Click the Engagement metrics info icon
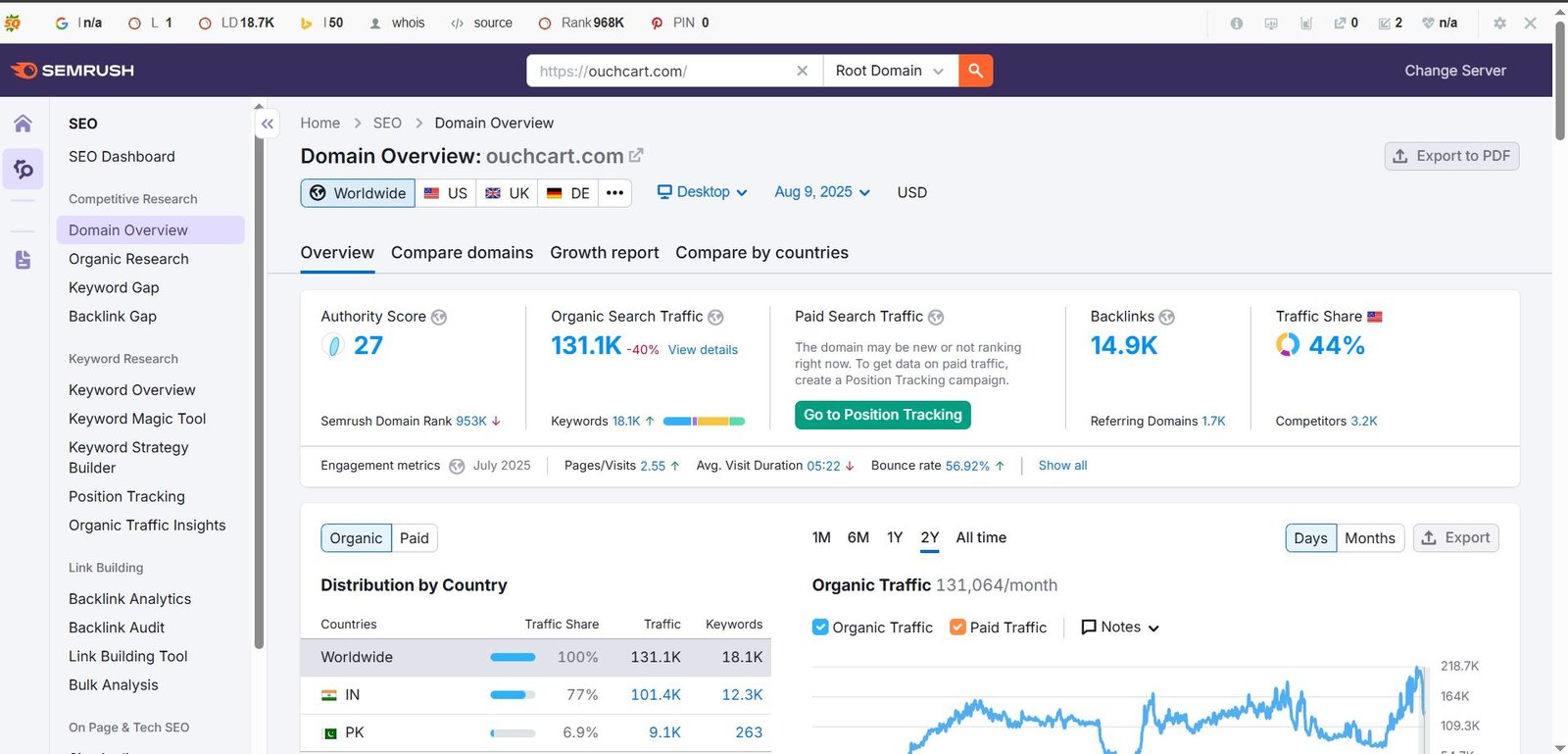The image size is (1568, 754). coord(457,466)
